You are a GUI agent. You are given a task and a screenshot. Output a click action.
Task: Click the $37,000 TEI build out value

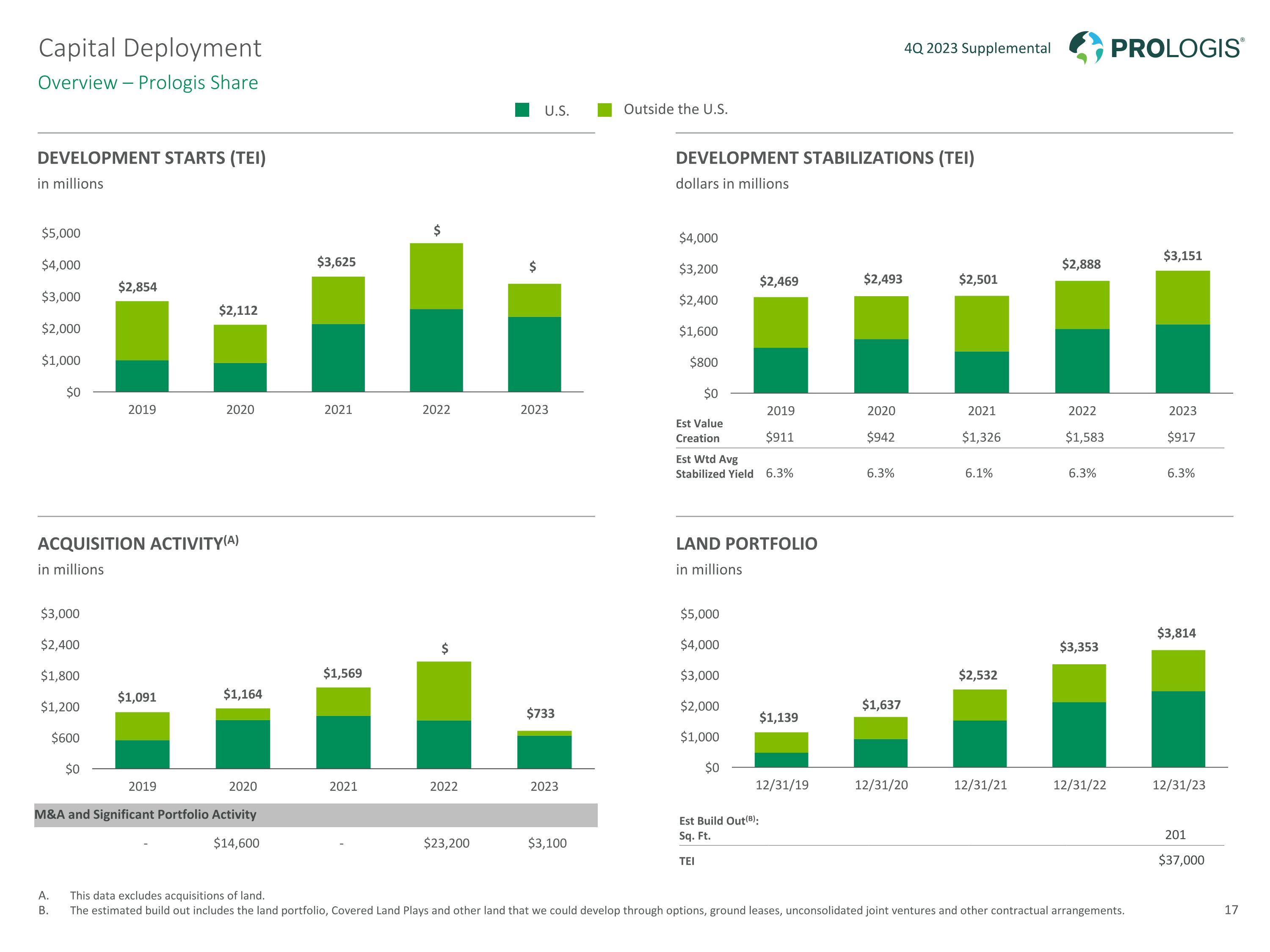1181,860
